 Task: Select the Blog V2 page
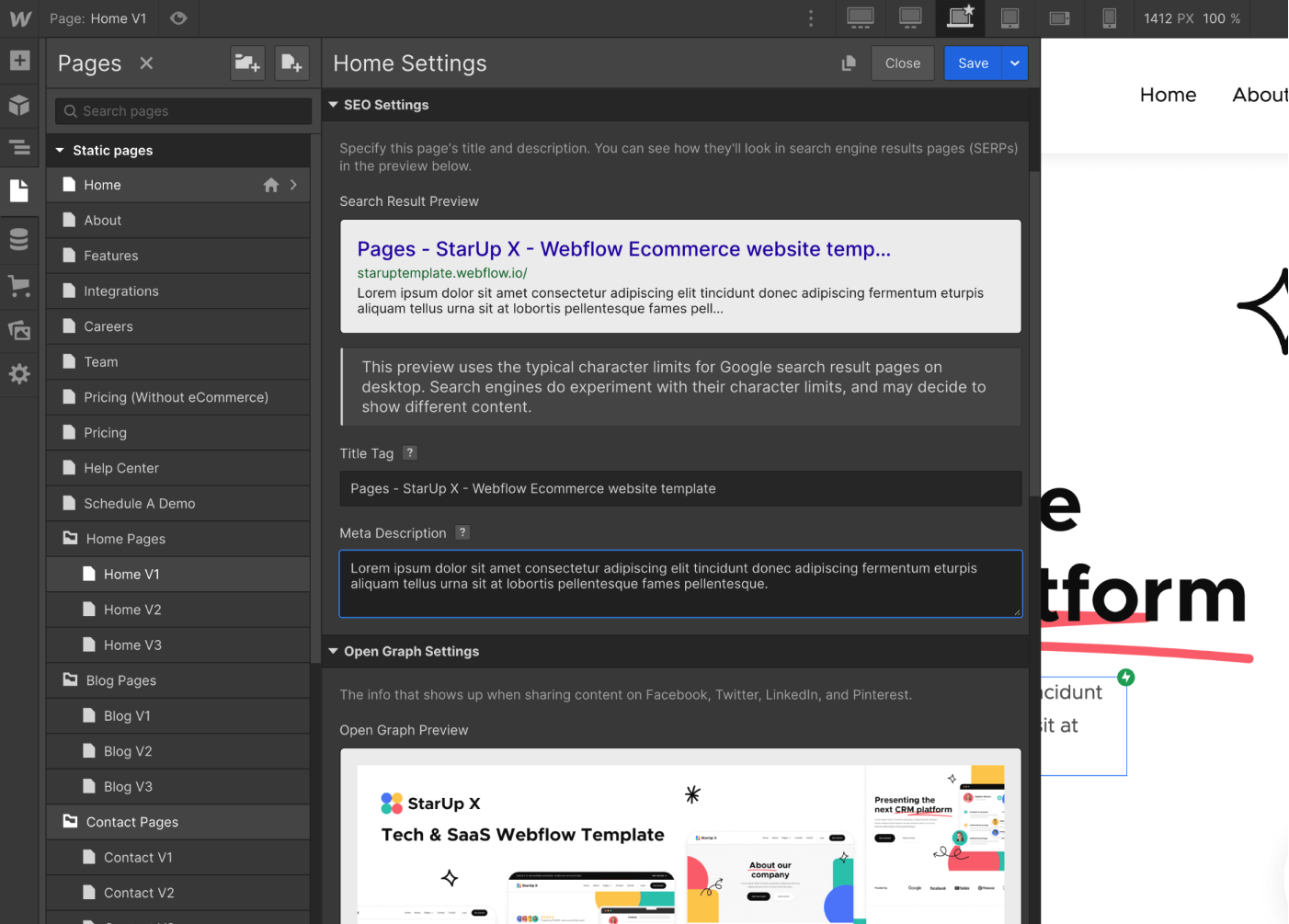coord(178,751)
